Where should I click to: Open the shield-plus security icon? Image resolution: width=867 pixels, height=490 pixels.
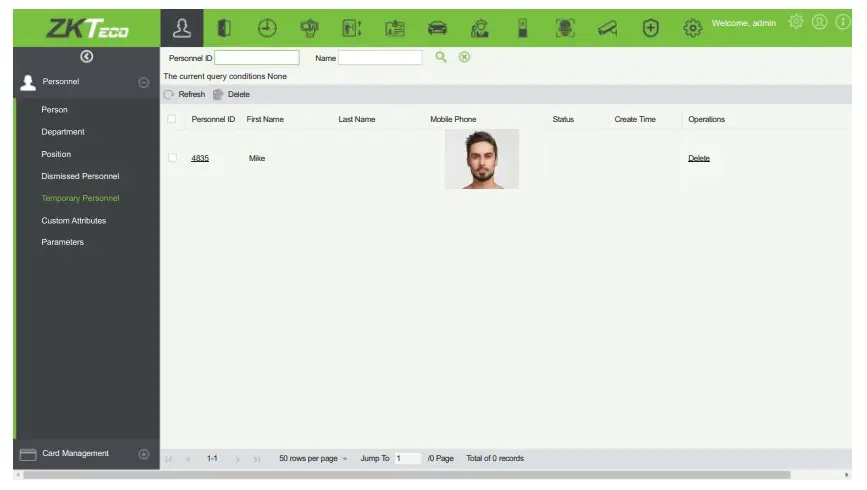[651, 28]
